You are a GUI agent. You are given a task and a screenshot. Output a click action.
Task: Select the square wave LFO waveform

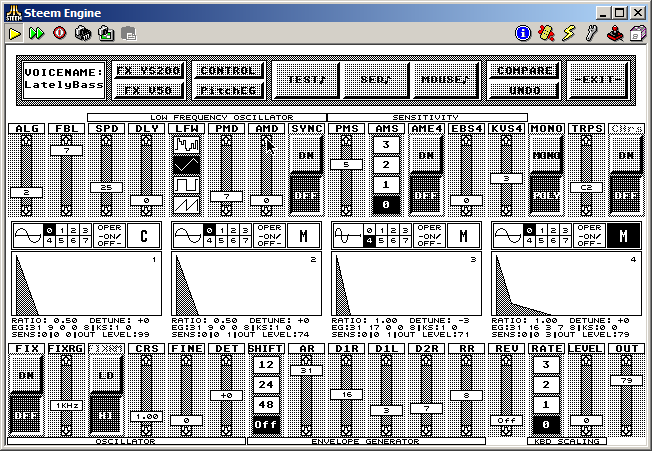pos(187,184)
